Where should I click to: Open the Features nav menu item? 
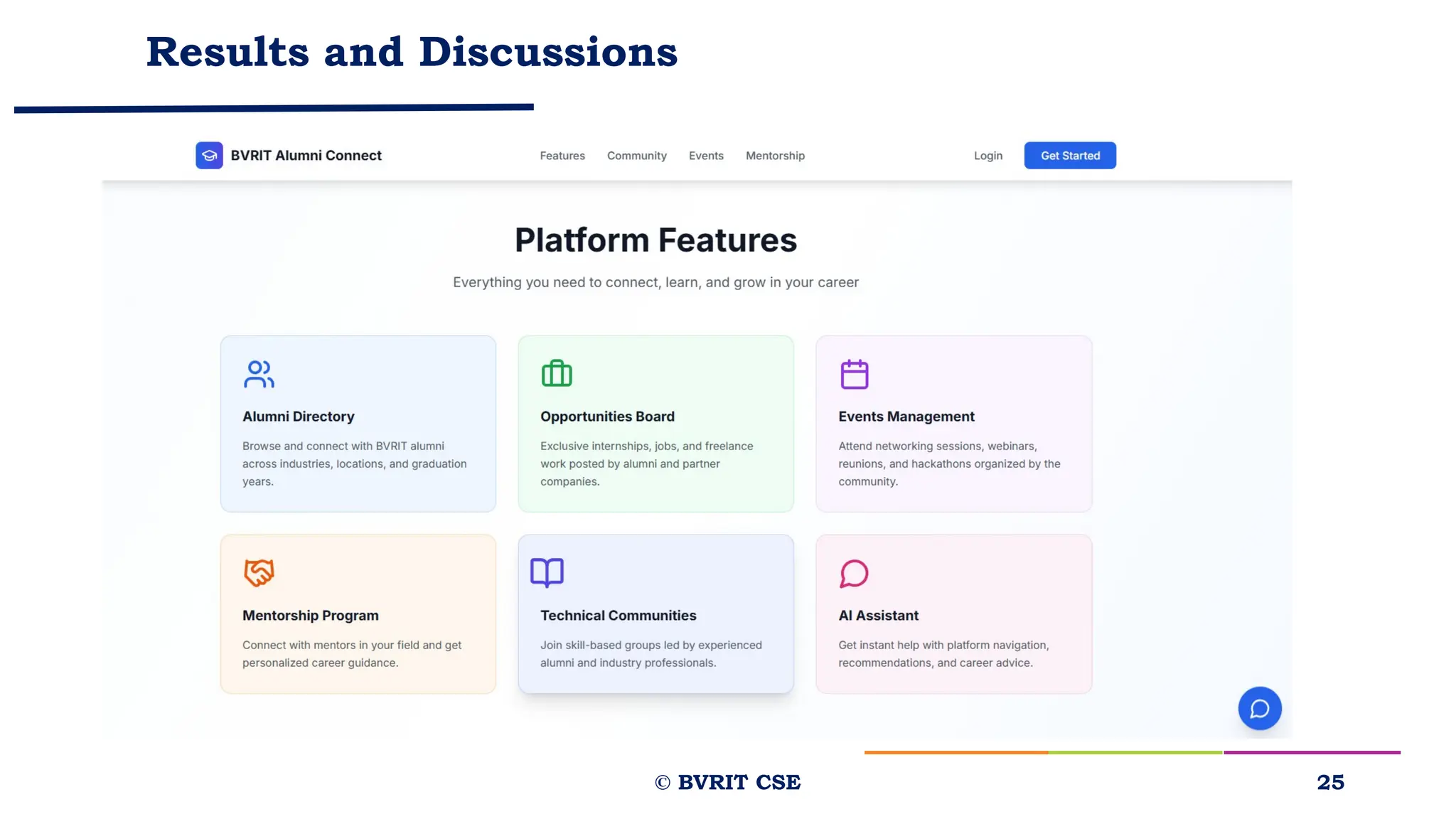click(x=562, y=156)
